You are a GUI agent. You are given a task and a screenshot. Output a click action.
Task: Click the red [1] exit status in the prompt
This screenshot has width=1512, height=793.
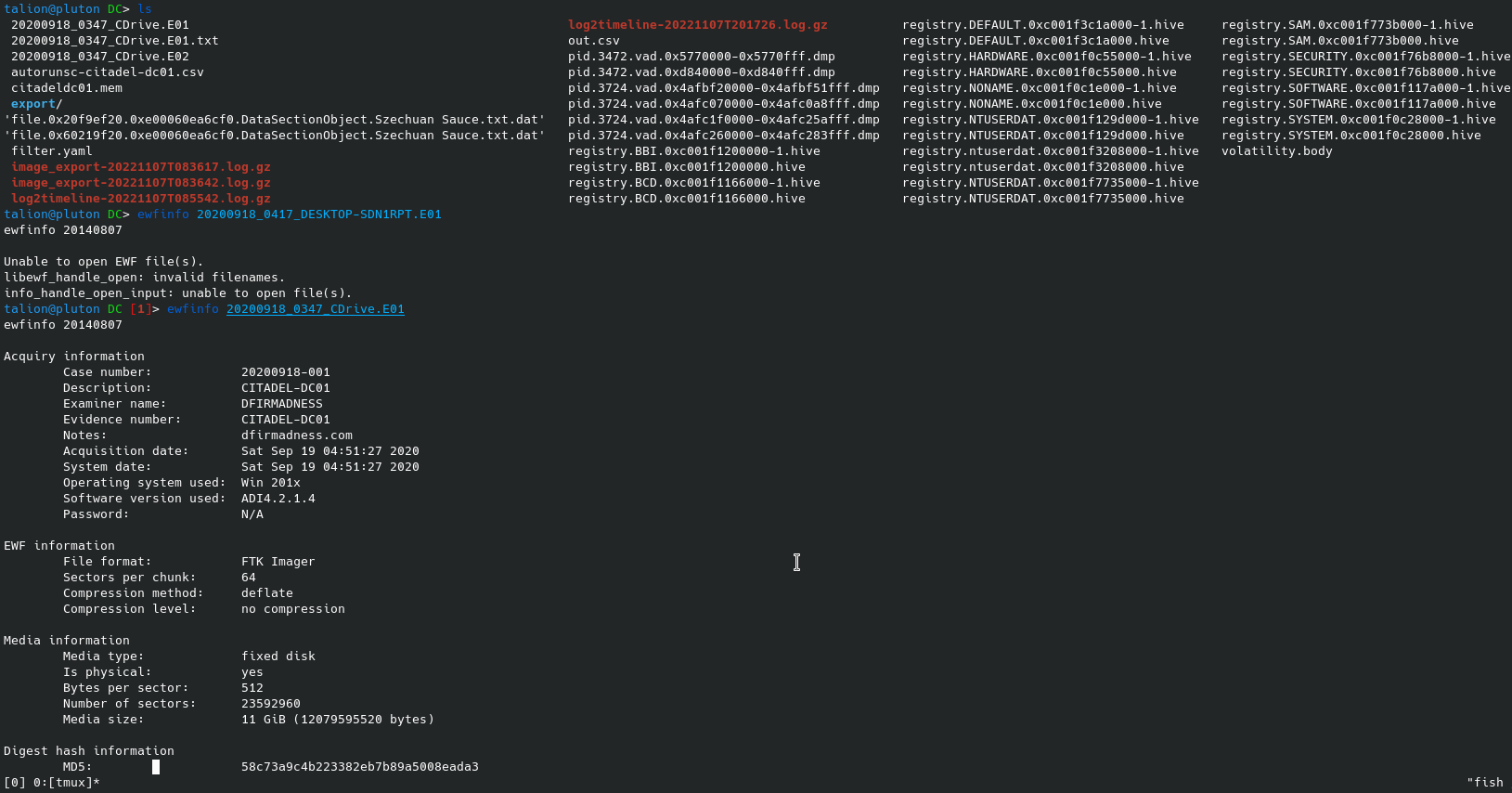[x=140, y=309]
